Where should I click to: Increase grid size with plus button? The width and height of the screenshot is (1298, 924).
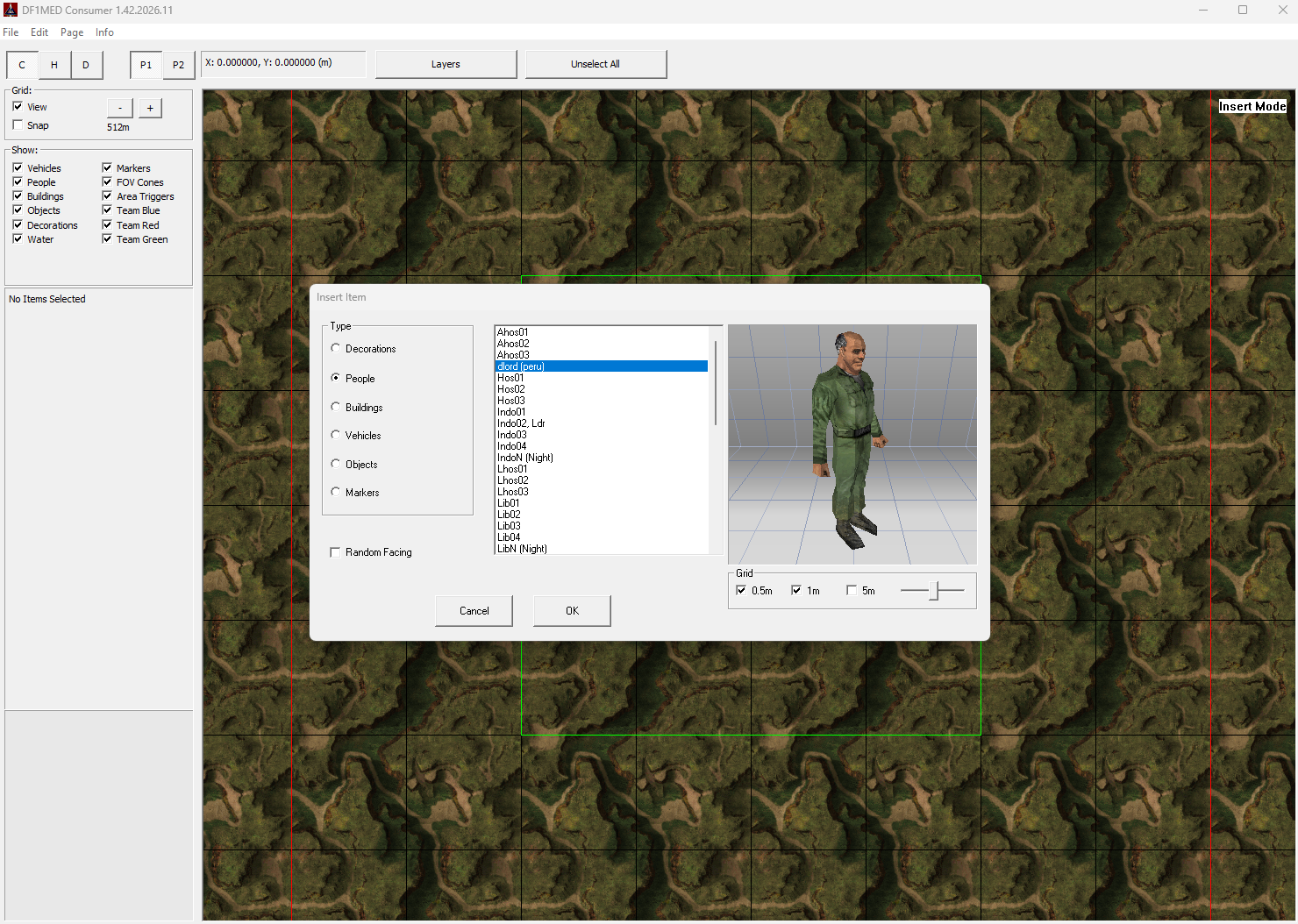(x=150, y=108)
